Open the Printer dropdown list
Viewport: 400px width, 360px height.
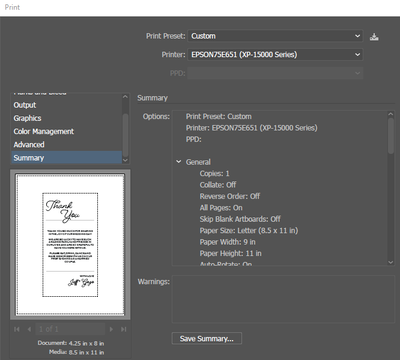(x=275, y=55)
